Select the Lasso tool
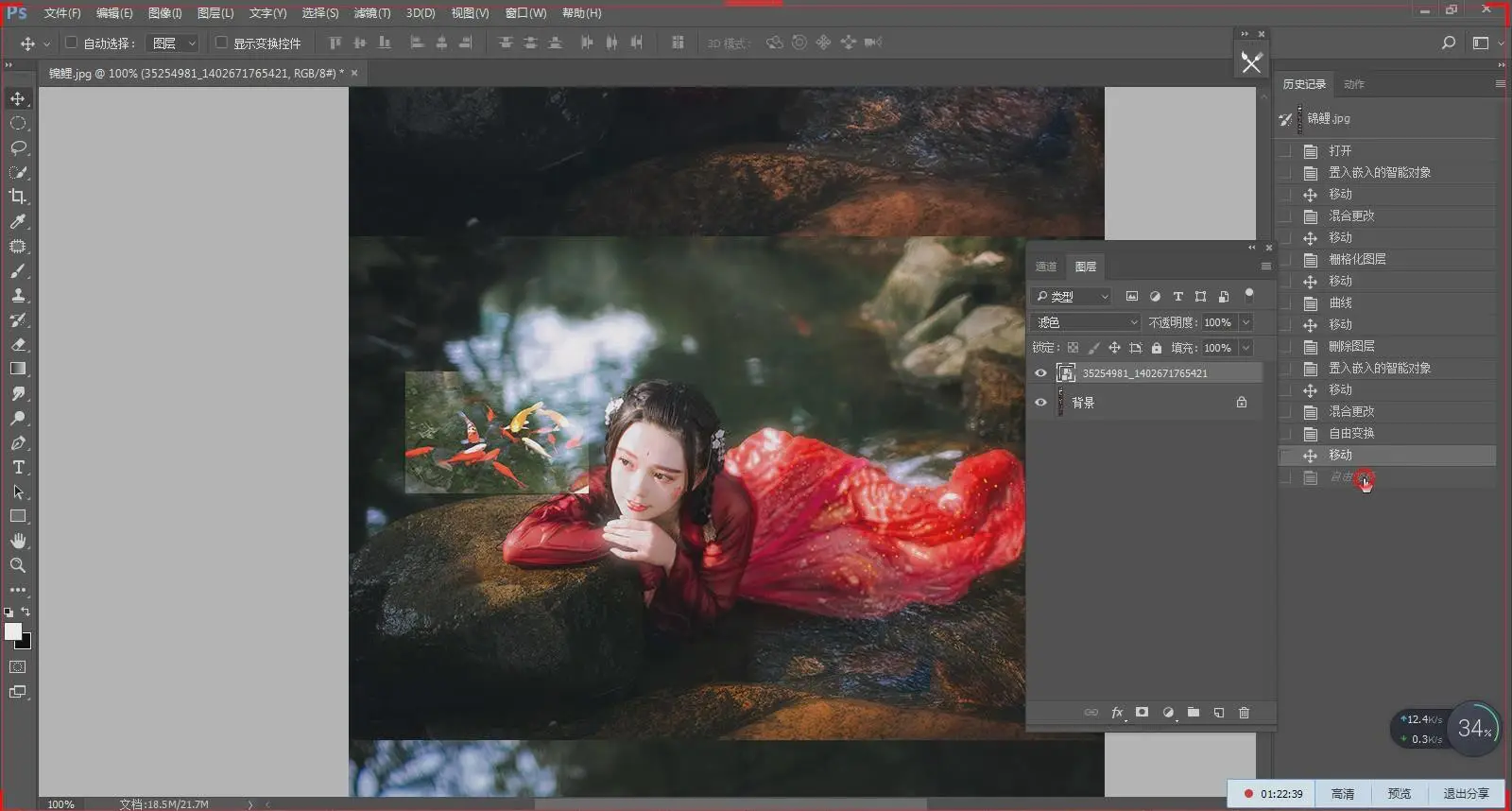1512x811 pixels. 18,147
